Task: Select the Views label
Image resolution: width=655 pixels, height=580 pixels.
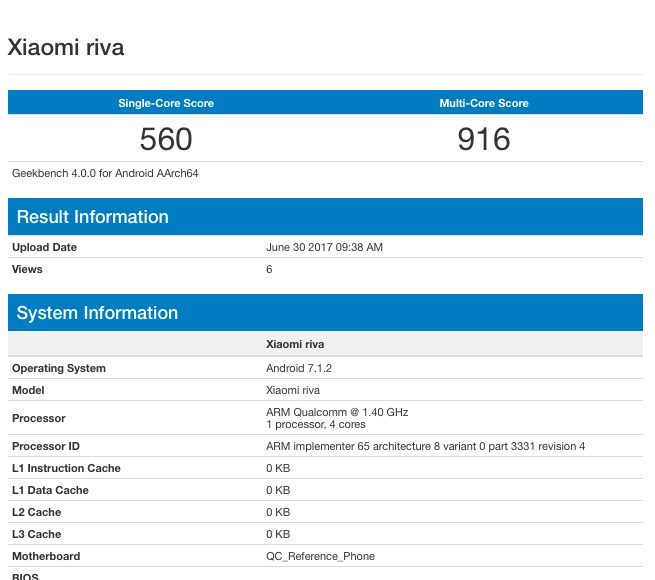Action: (27, 269)
